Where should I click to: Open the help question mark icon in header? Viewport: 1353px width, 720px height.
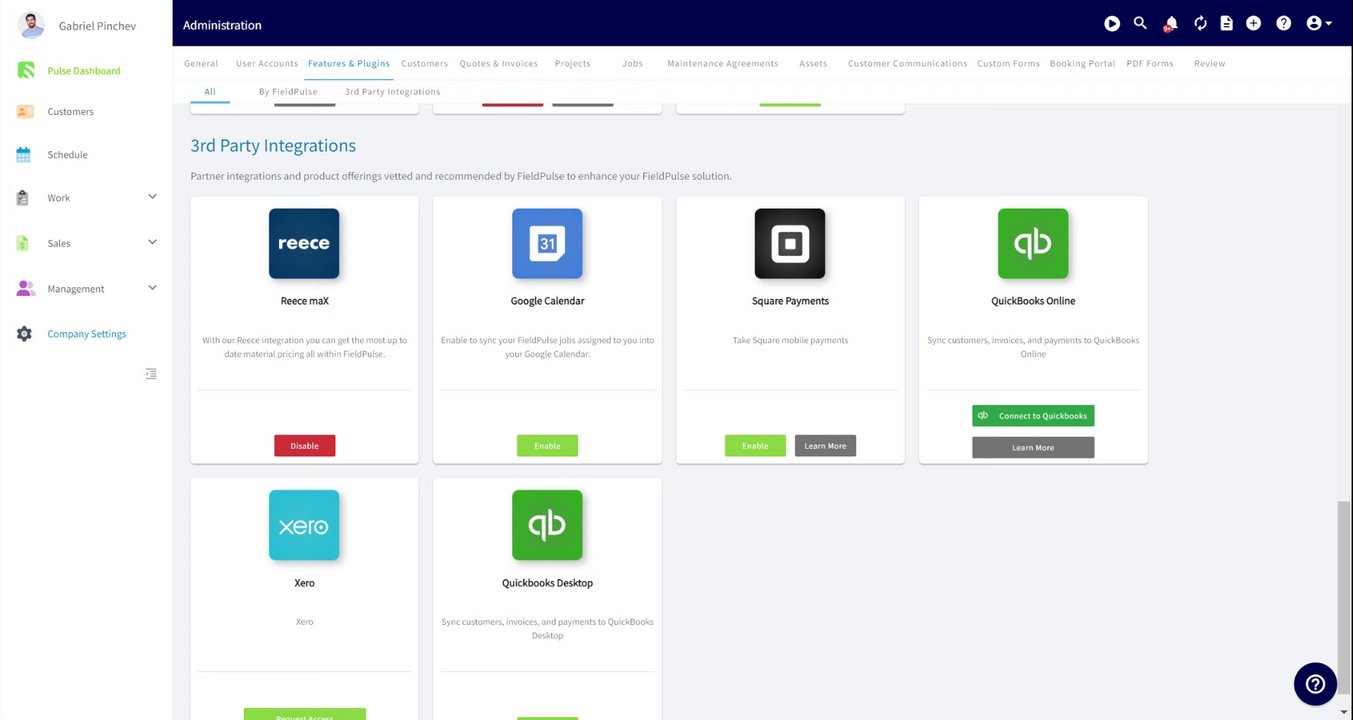[x=1284, y=23]
